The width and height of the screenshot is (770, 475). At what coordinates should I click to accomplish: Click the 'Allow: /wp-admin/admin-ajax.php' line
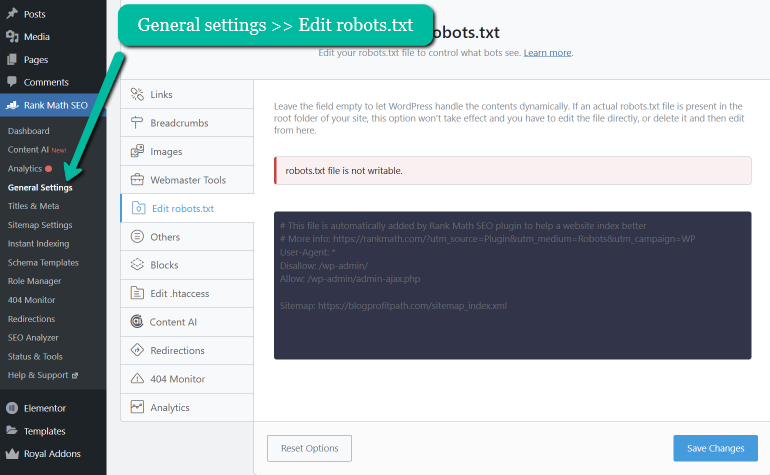click(x=350, y=279)
